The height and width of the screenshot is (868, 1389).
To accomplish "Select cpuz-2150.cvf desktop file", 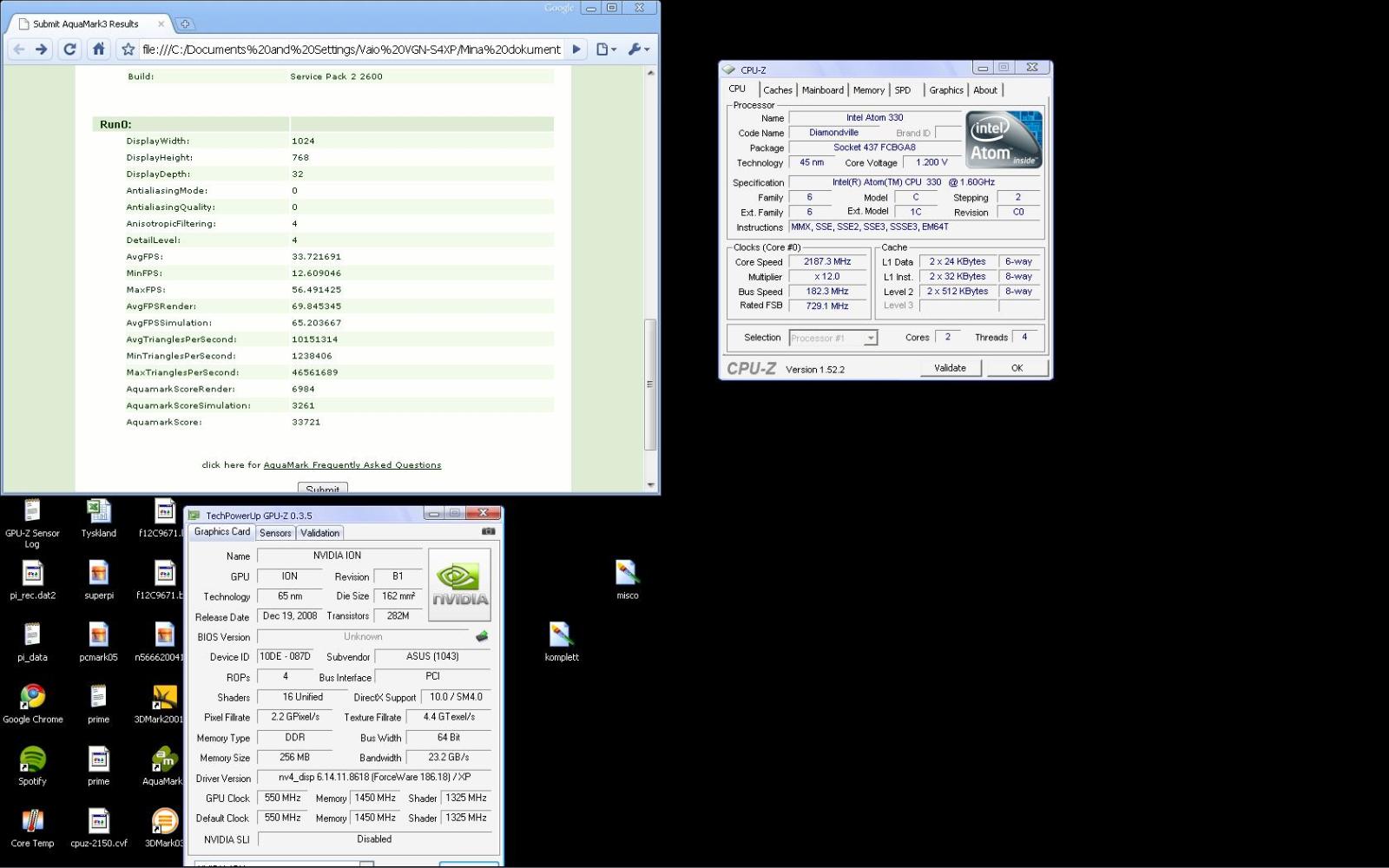I will coord(99,828).
